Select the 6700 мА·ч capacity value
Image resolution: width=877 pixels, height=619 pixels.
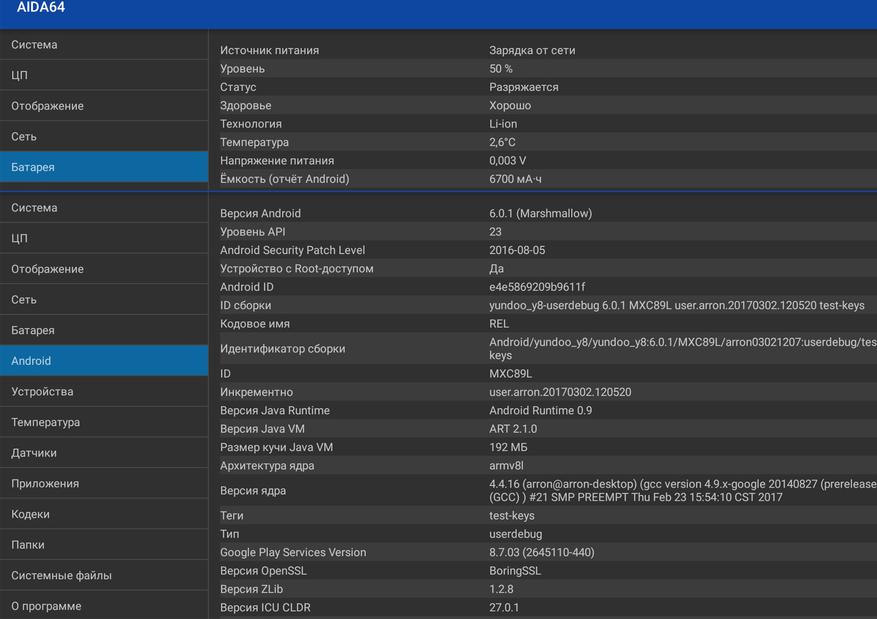(515, 179)
